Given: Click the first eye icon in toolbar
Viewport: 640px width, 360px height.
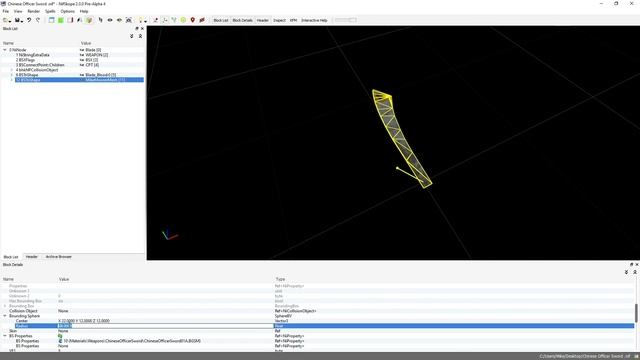Looking at the screenshot, I should point(110,20).
